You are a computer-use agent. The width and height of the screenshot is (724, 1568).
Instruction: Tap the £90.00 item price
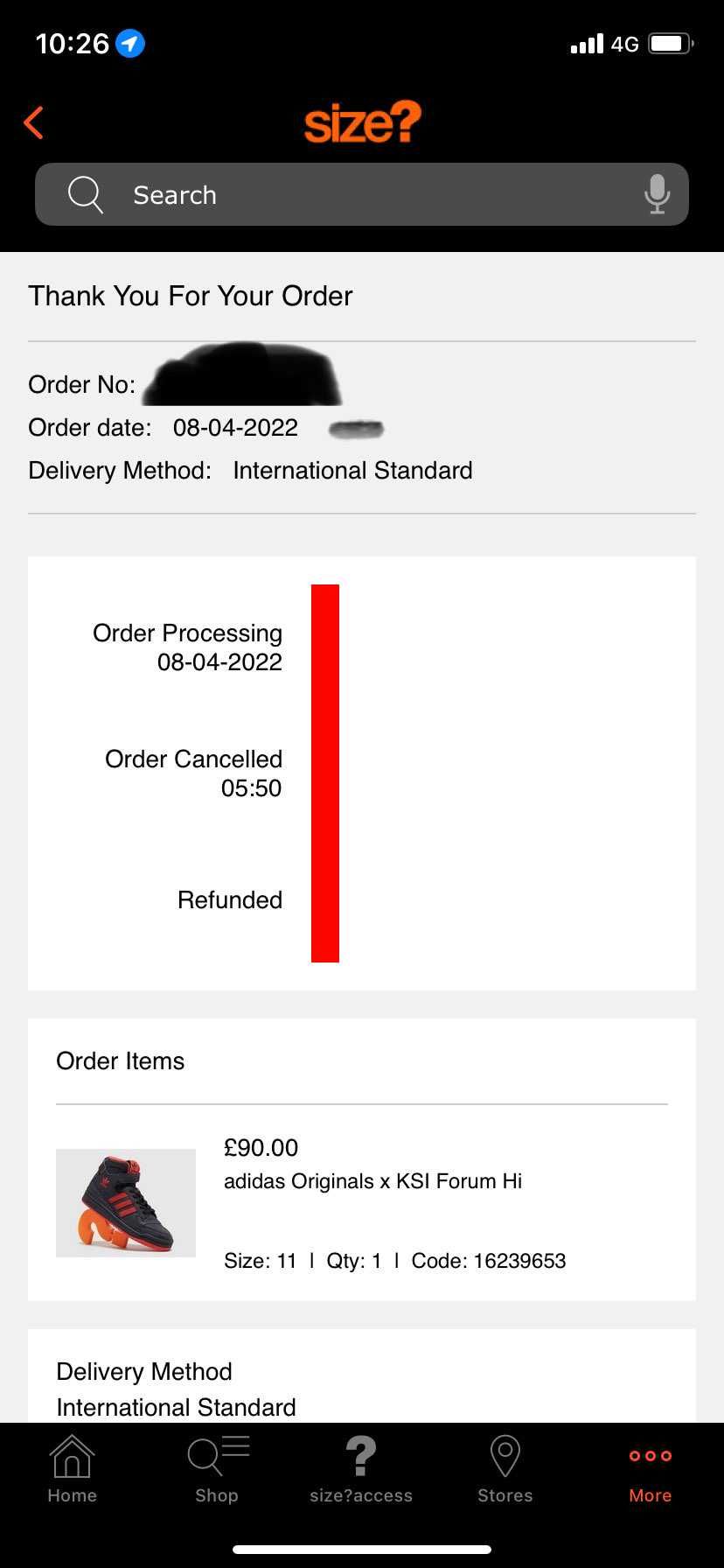click(x=261, y=1147)
